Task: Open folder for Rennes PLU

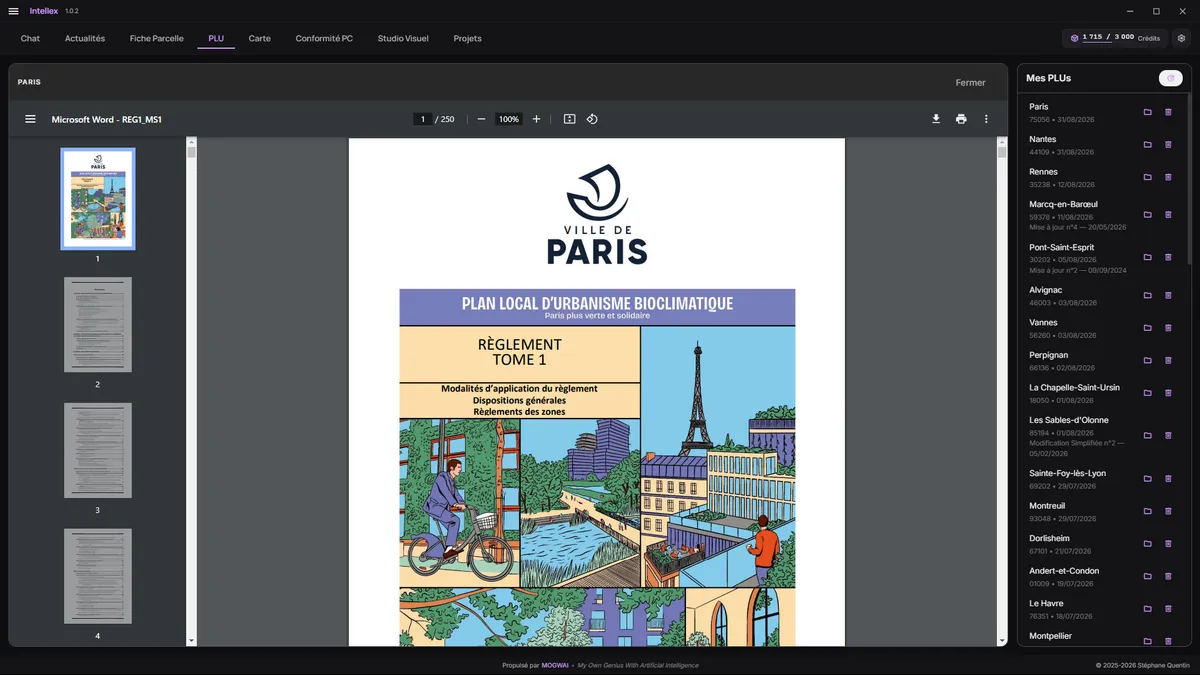Action: (x=1148, y=177)
